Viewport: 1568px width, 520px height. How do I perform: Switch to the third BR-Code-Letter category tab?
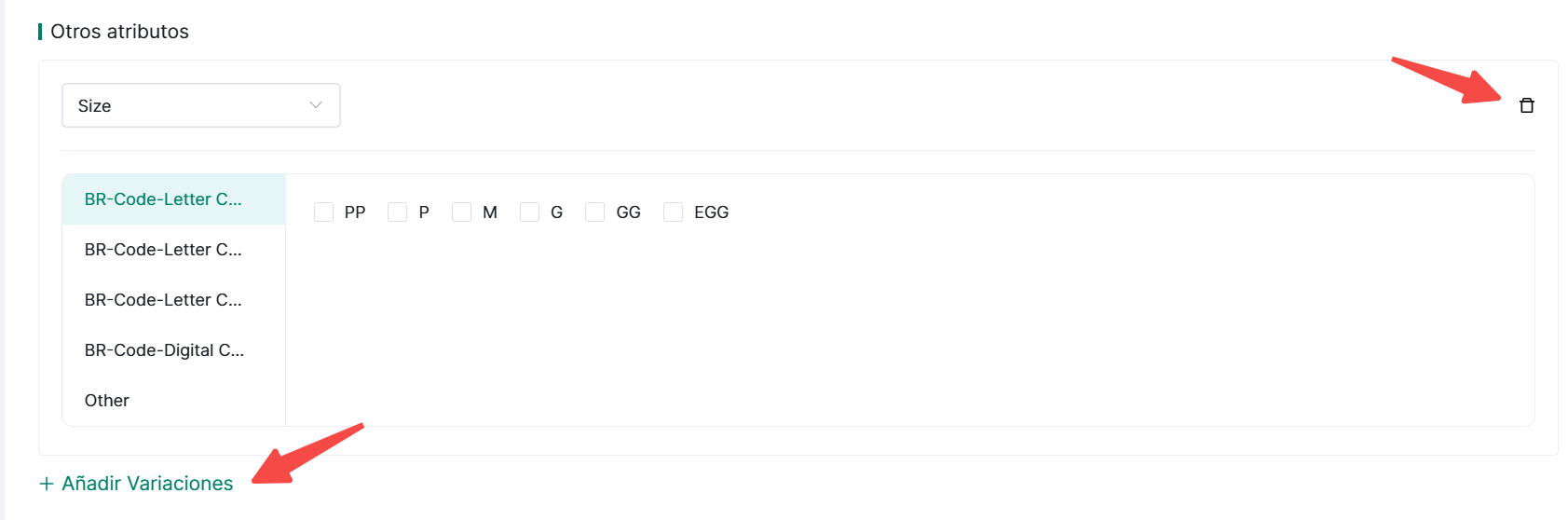tap(163, 300)
